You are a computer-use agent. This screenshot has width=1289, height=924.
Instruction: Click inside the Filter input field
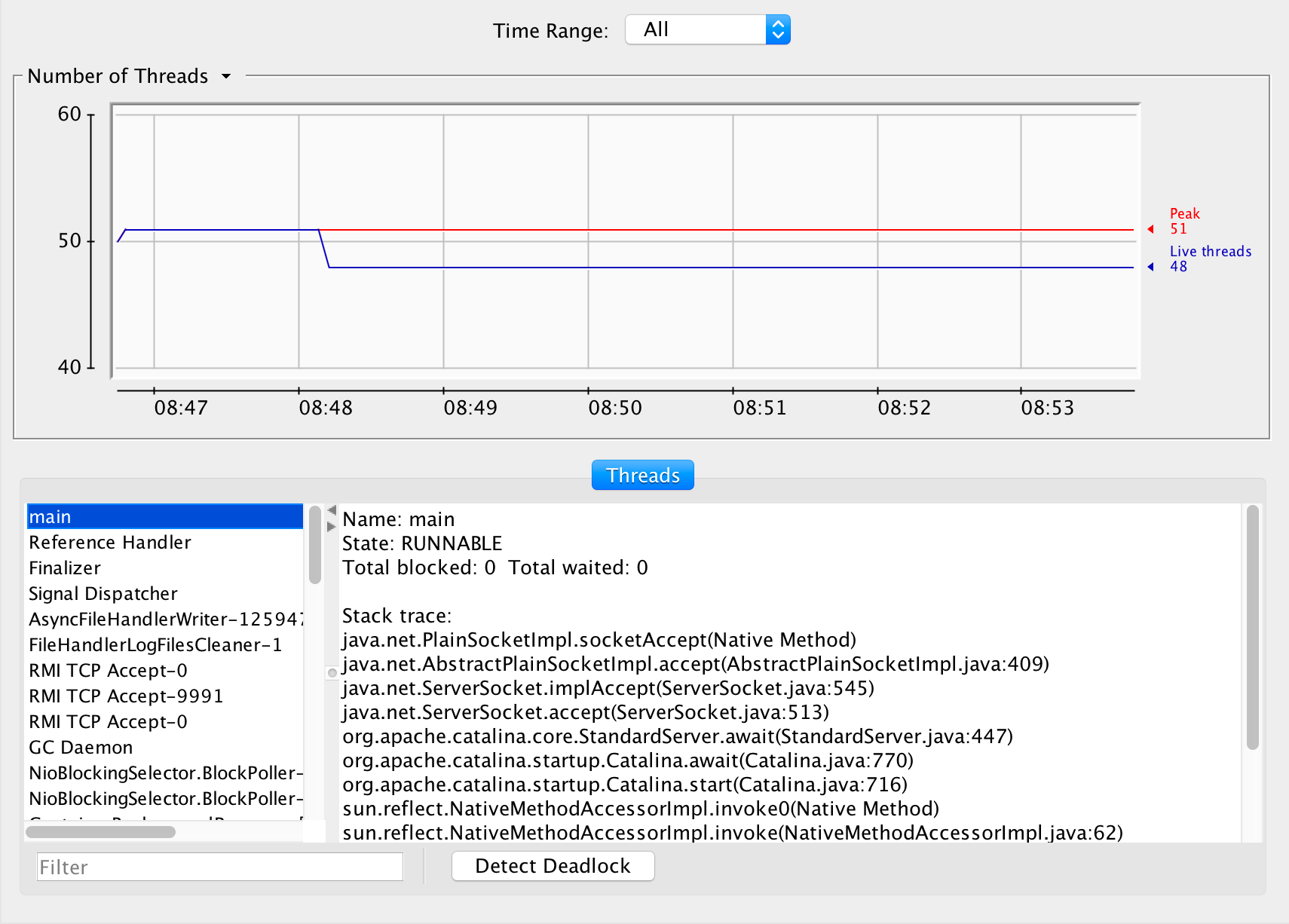point(219,867)
